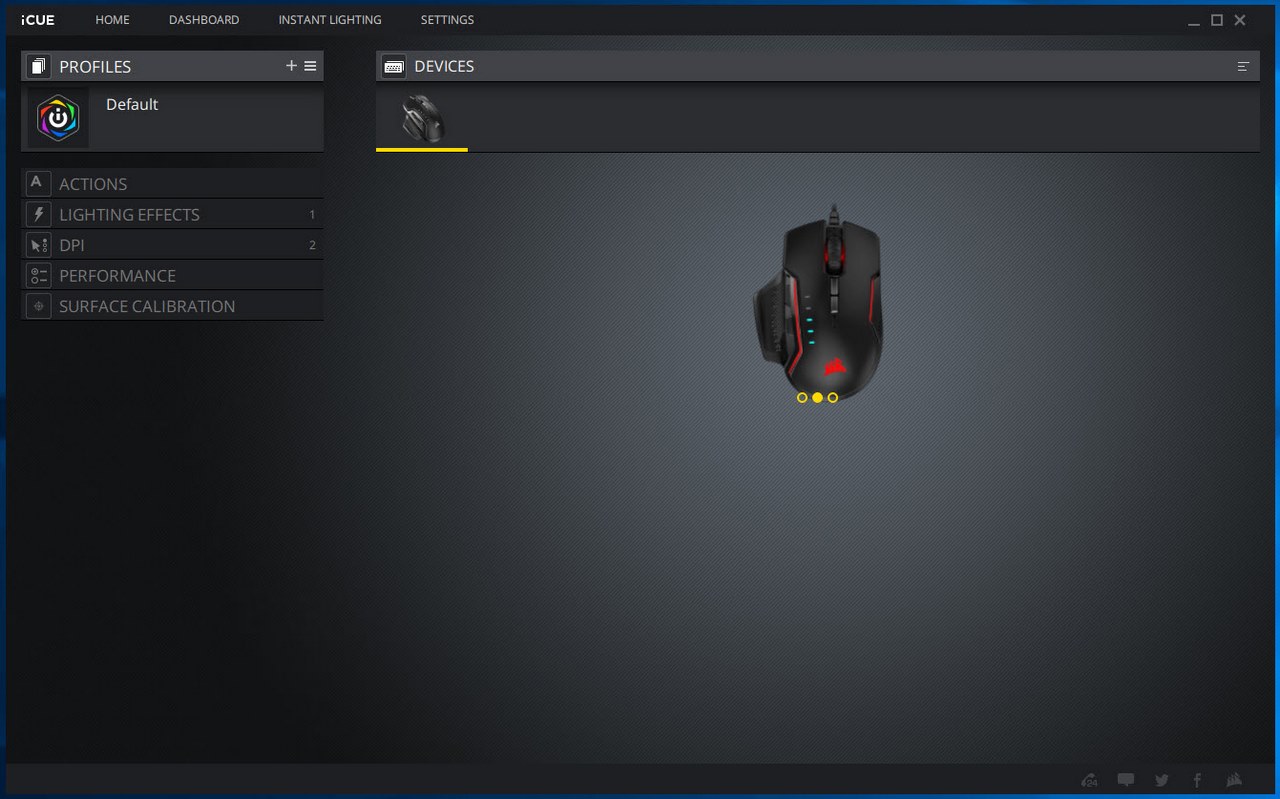Expand the PERFORMANCE section
Screen dimensions: 1280x799
coord(172,276)
